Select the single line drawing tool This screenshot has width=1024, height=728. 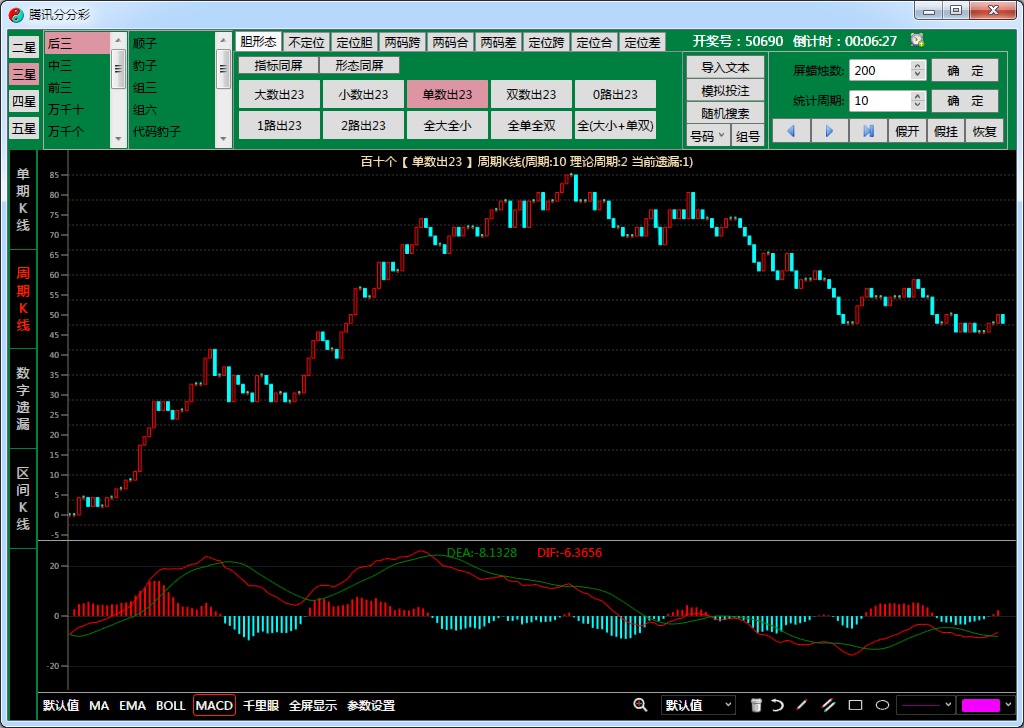tap(802, 705)
